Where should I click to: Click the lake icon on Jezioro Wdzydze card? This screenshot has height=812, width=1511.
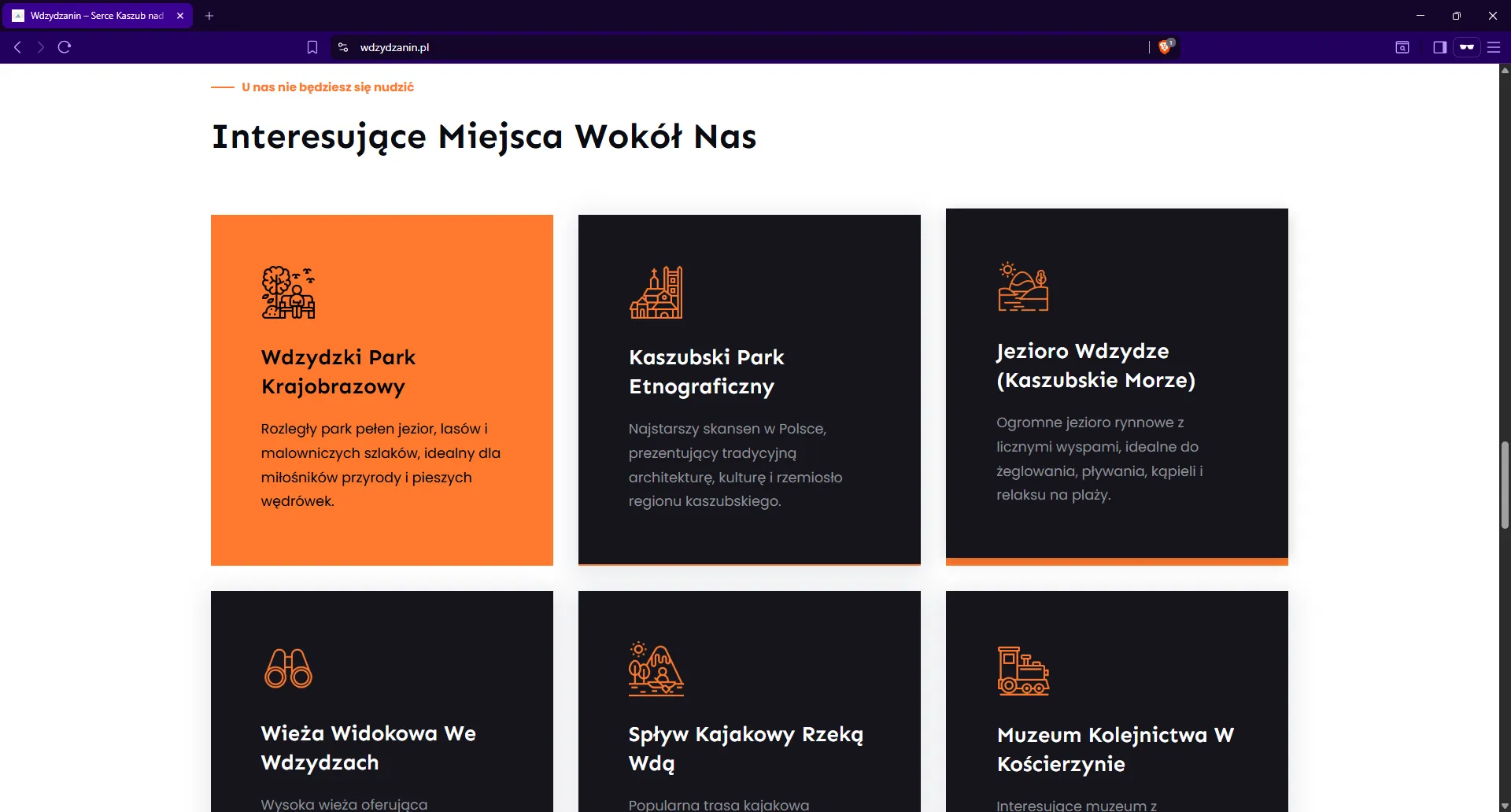click(x=1023, y=288)
